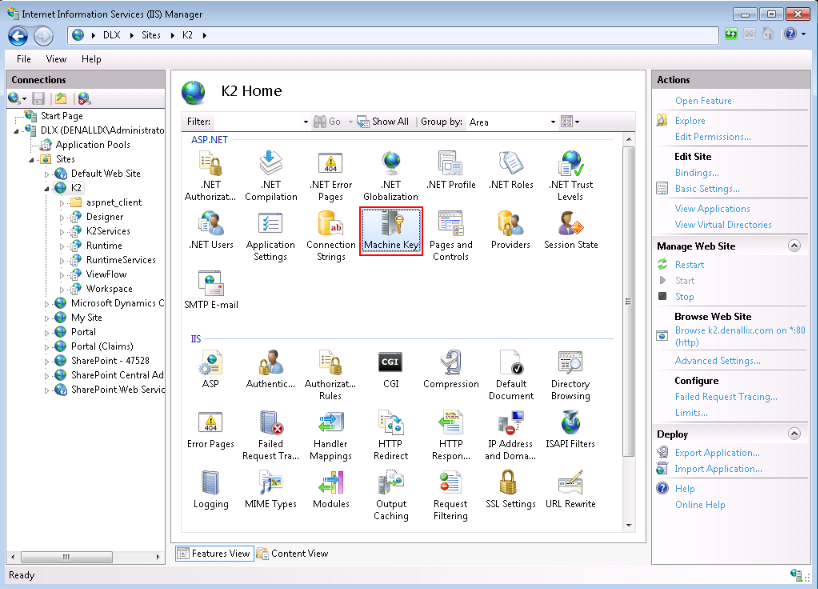Open the SSL Settings icon
The image size is (818, 589).
click(510, 490)
